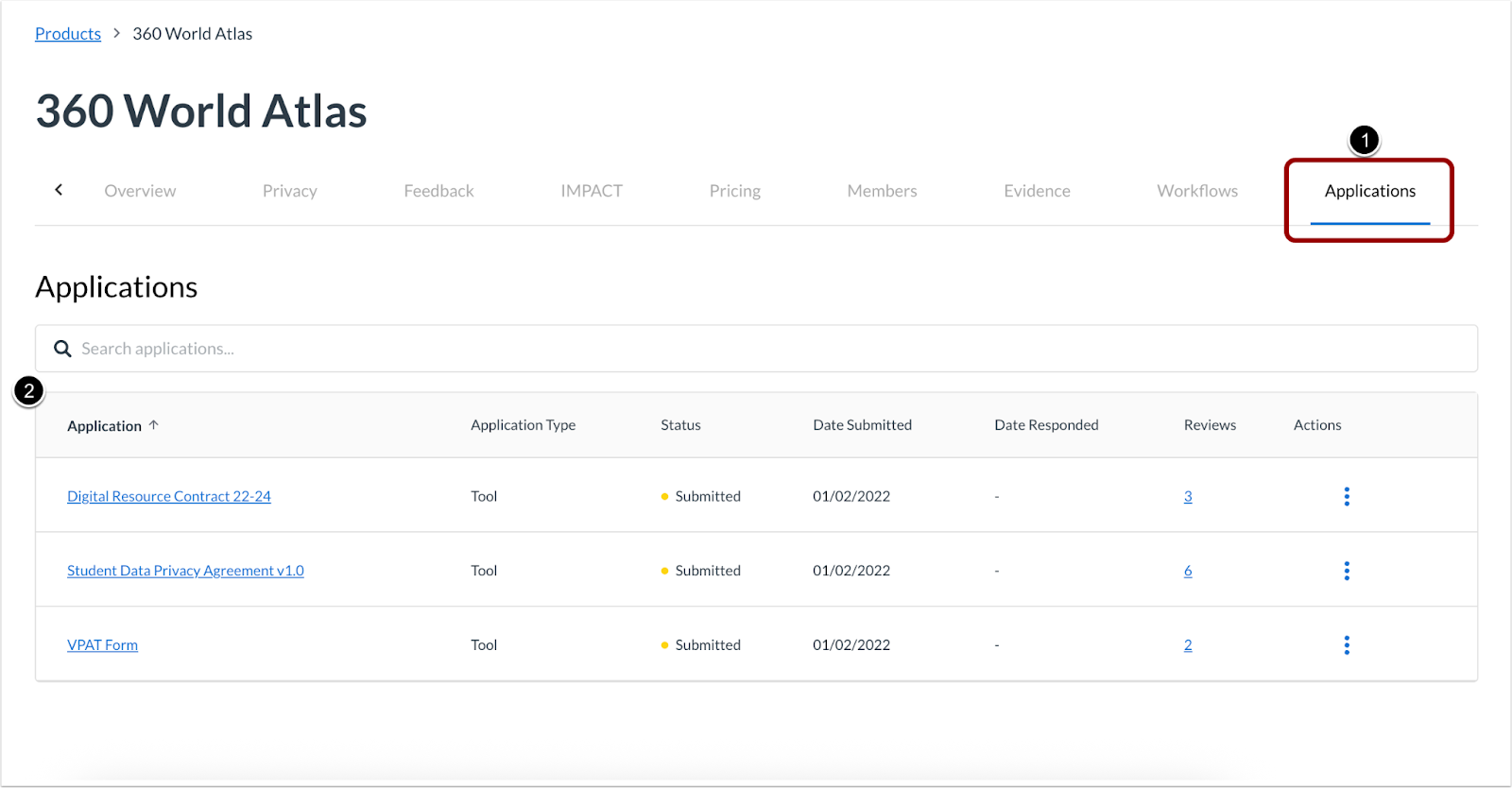1512x788 pixels.
Task: Open the VPAT Form link
Action: [x=102, y=645]
